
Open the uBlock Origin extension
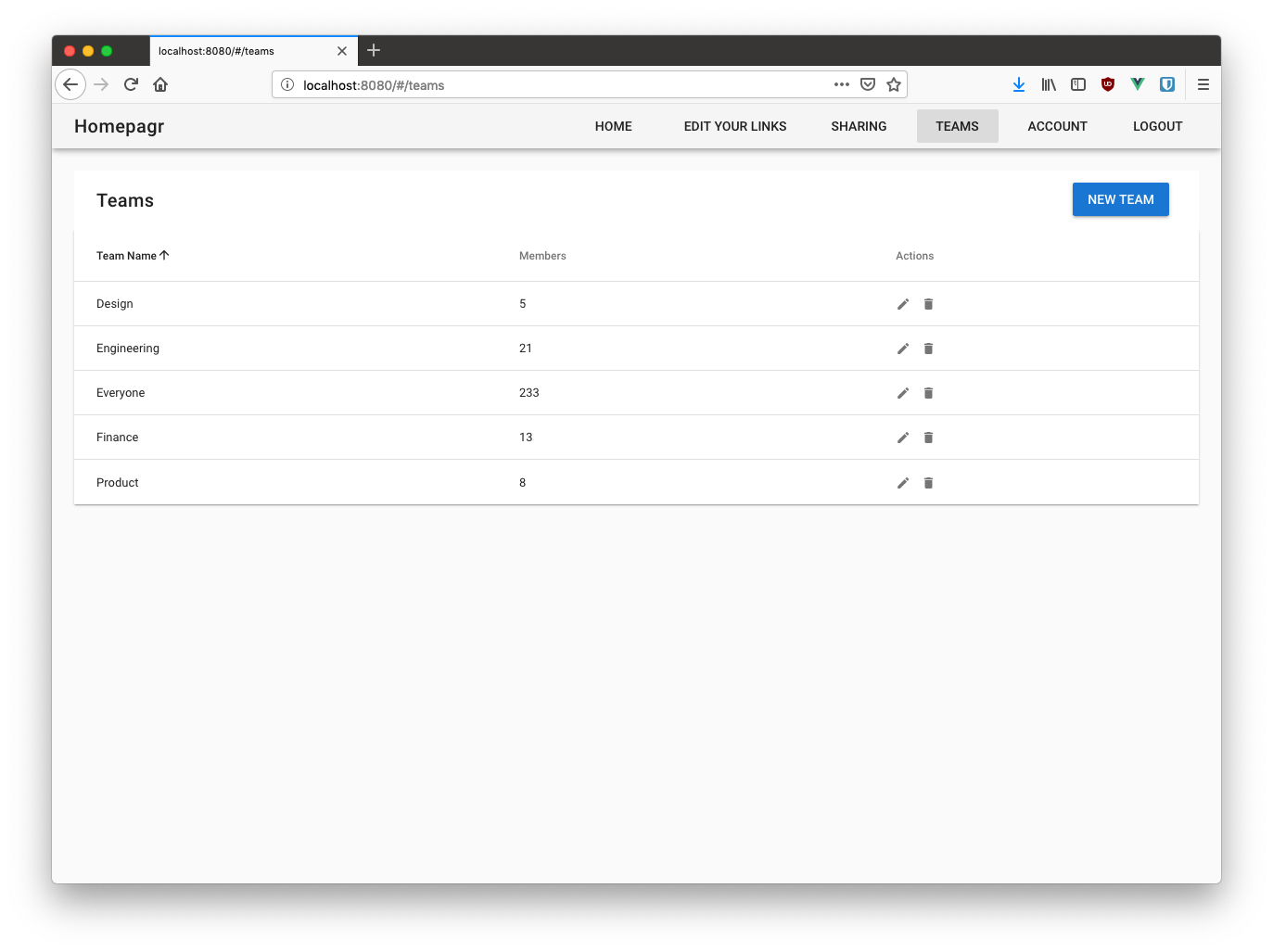(x=1108, y=84)
